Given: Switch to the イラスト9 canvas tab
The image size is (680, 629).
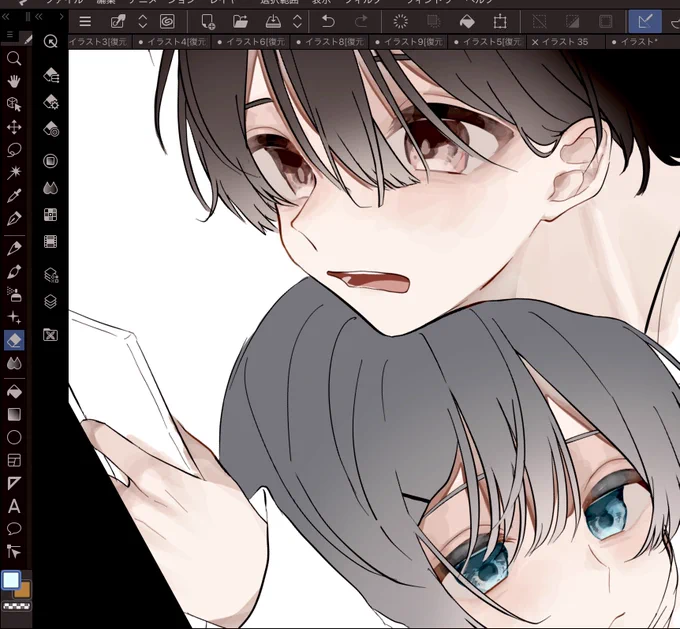Looking at the screenshot, I should point(409,42).
